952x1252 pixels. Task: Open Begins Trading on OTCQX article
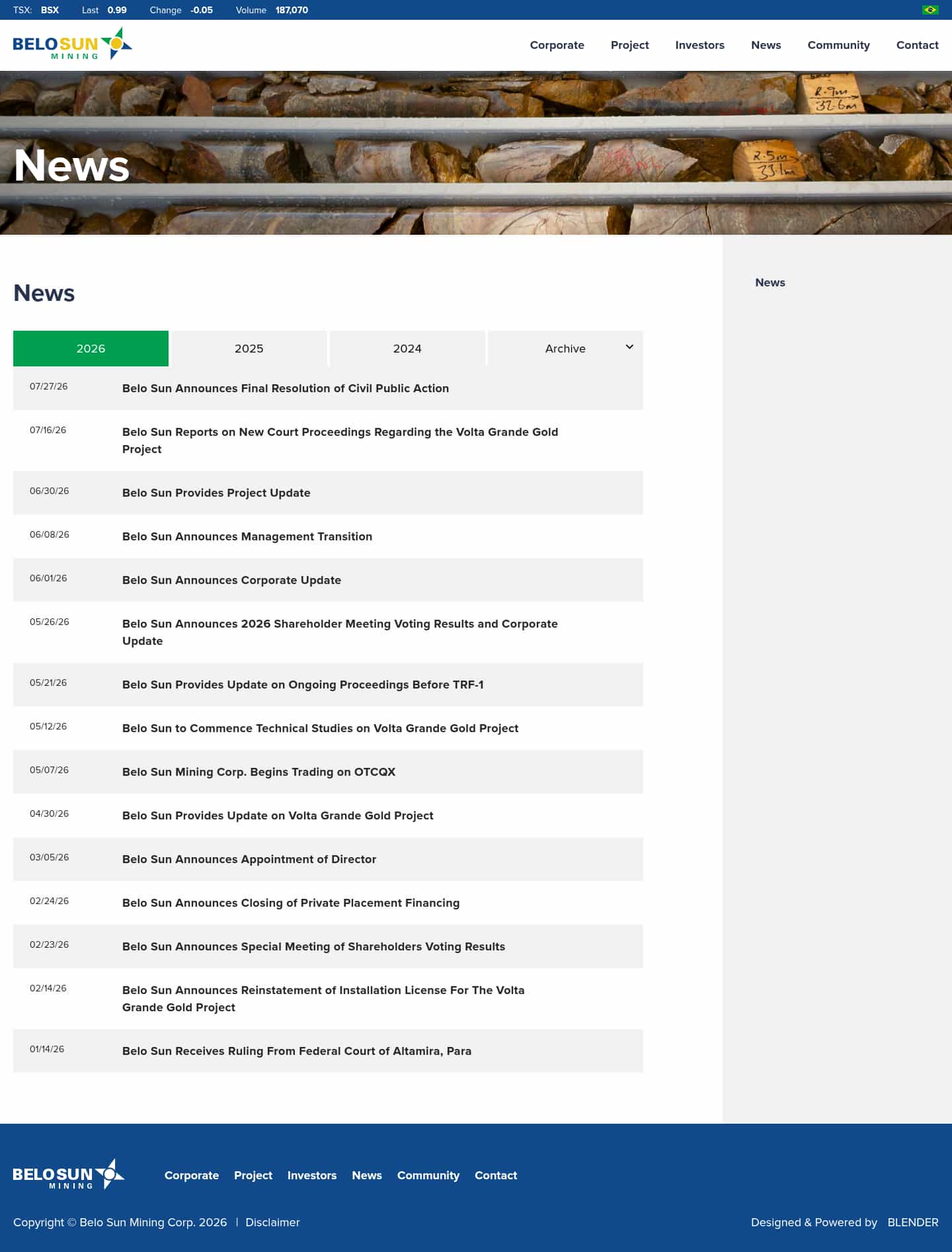[259, 772]
